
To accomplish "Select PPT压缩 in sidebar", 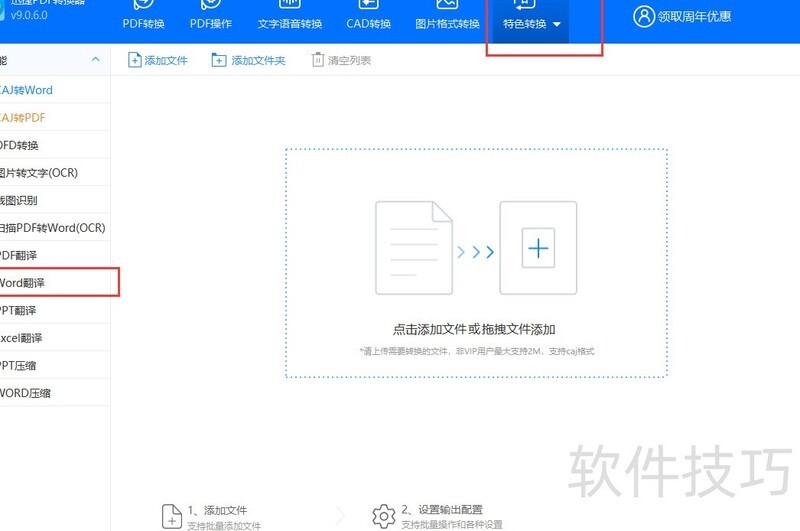I will pyautogui.click(x=55, y=366).
